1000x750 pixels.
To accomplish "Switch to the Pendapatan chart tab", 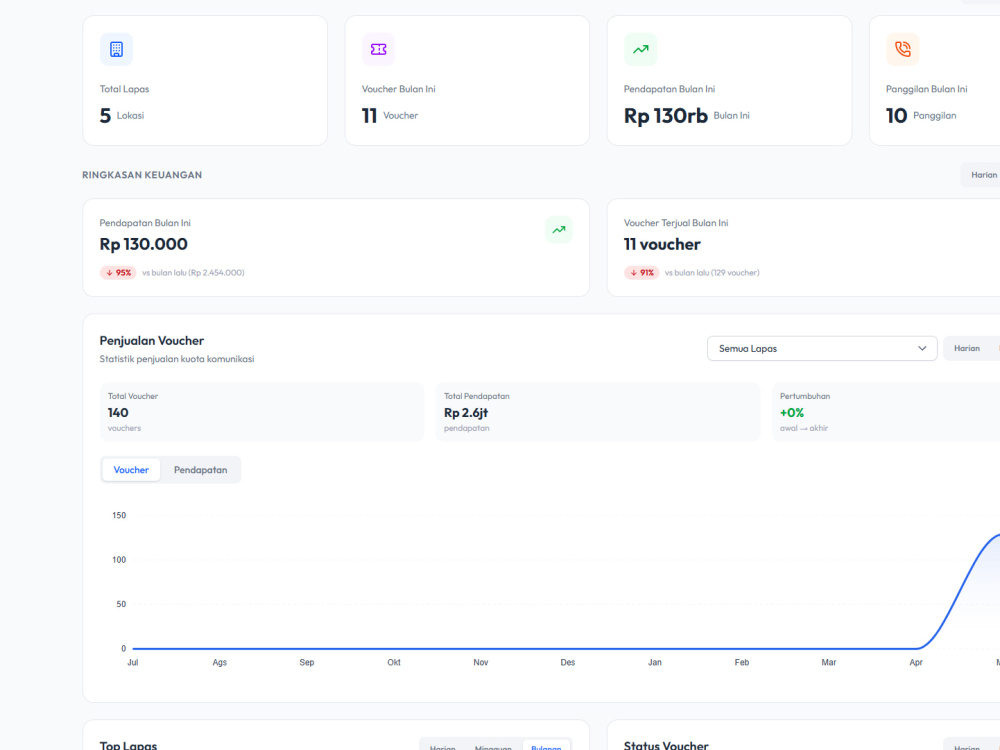I will pyautogui.click(x=200, y=470).
